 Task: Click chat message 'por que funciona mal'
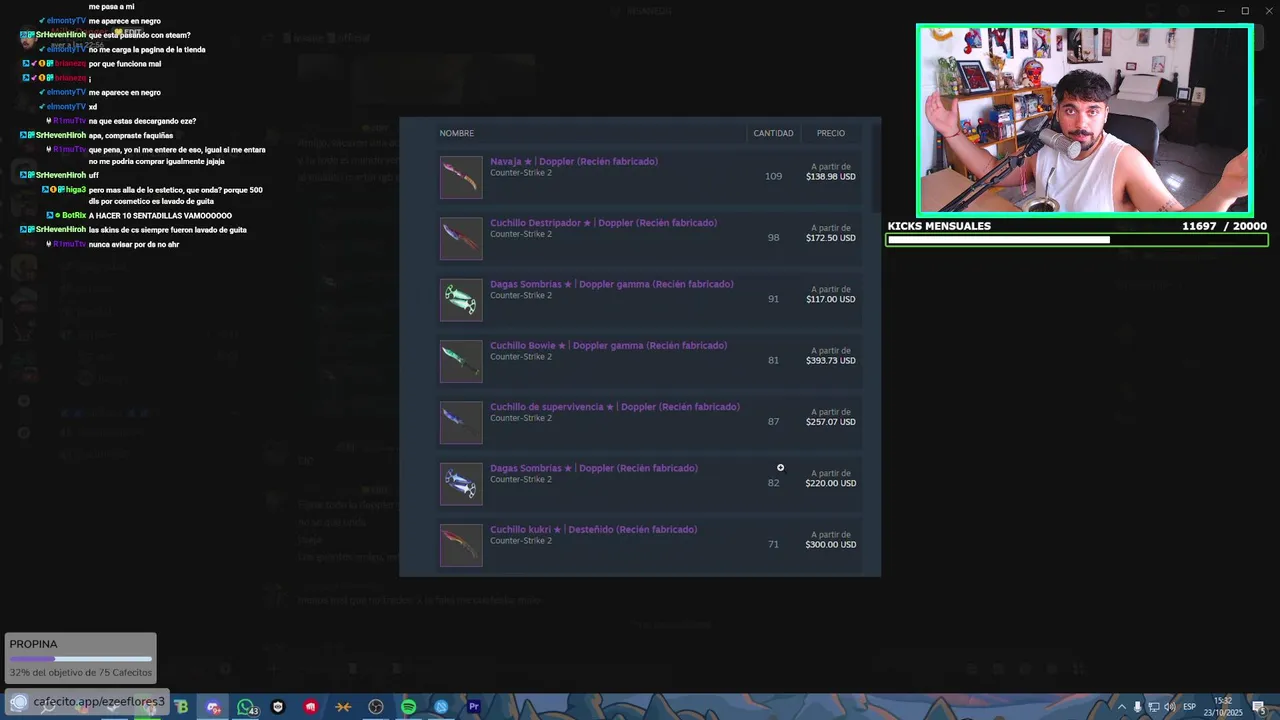click(125, 64)
